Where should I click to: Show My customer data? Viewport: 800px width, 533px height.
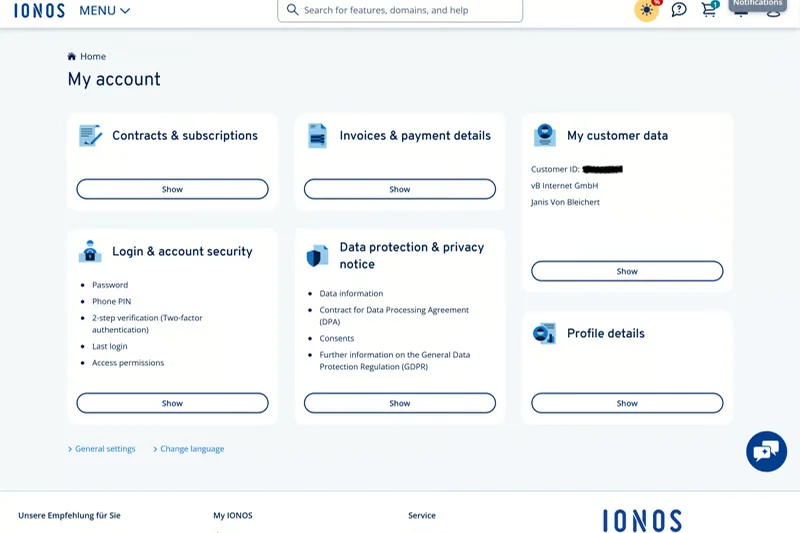tap(627, 271)
